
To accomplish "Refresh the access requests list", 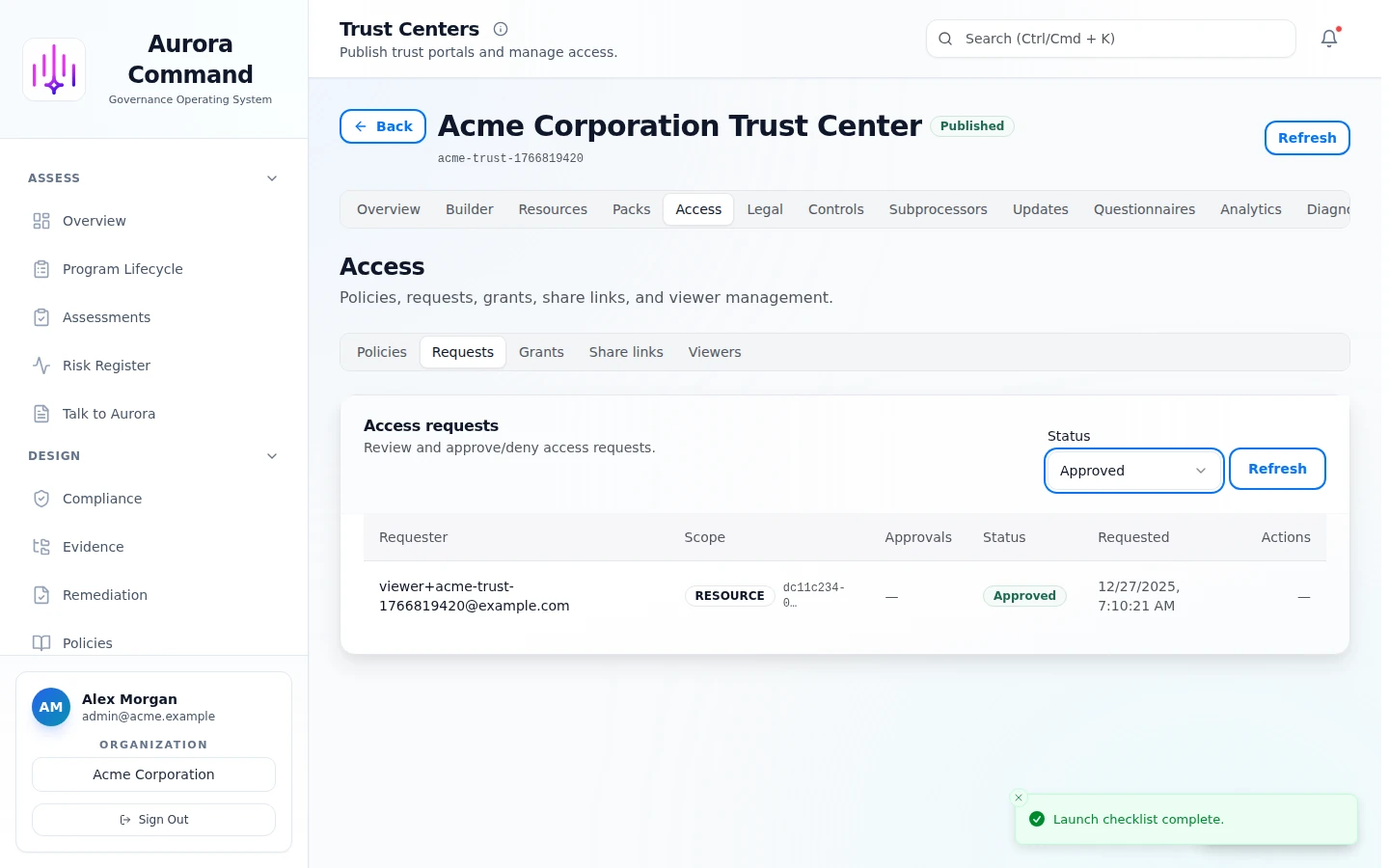I will [1276, 469].
